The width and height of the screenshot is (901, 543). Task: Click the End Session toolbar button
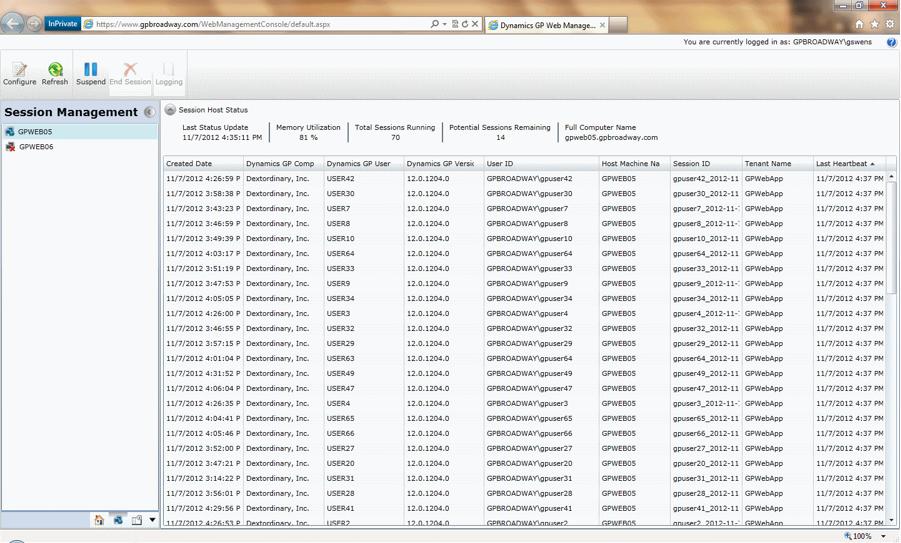[130, 74]
